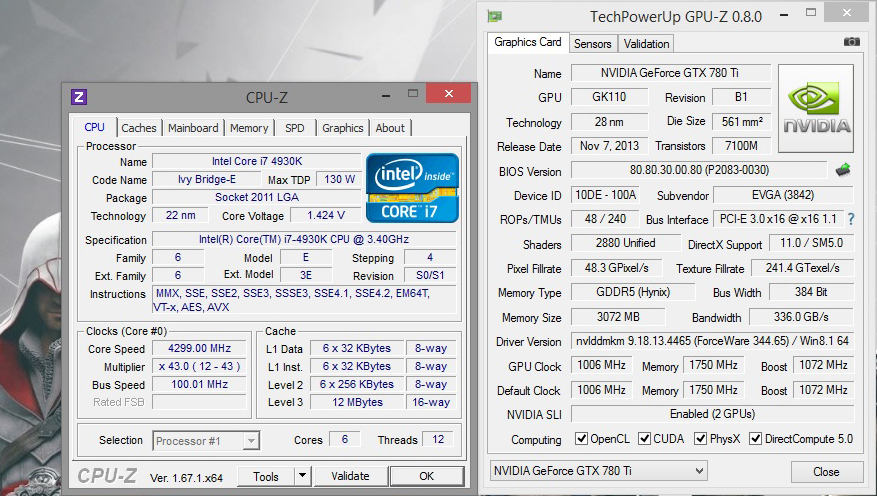Minimize the GPU-Z window
This screenshot has height=496, width=877.
click(784, 15)
